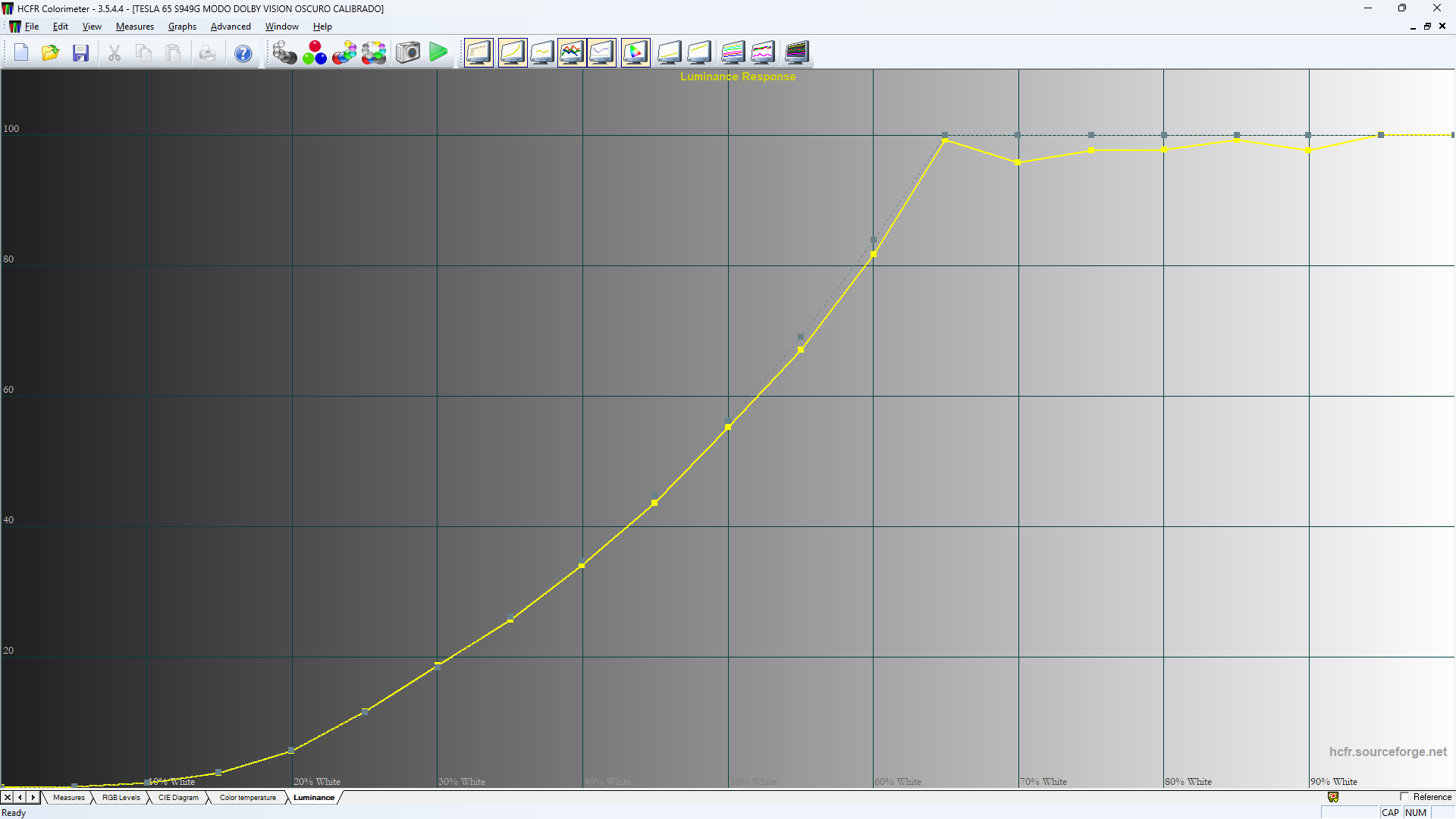Viewport: 1456px width, 819px height.
Task: Create a new document with toolbar icon
Action: (21, 53)
